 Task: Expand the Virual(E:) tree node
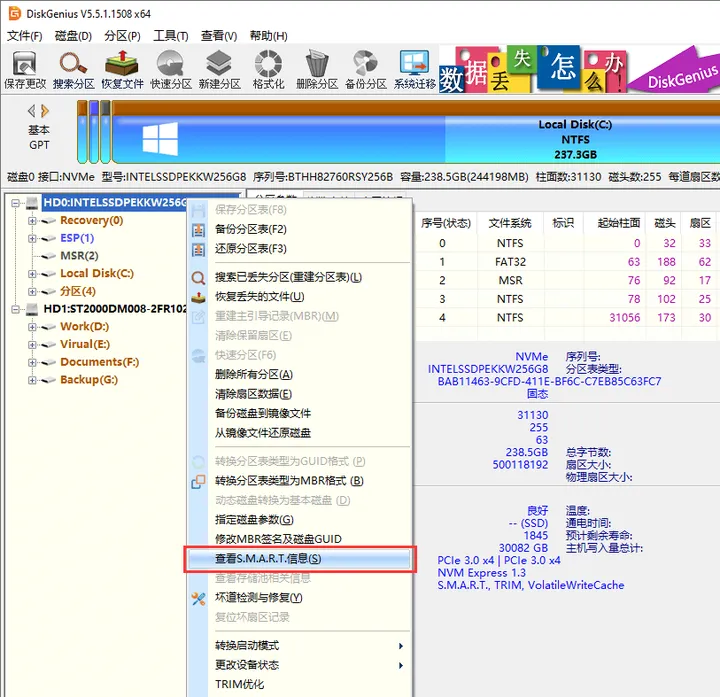pyautogui.click(x=32, y=344)
